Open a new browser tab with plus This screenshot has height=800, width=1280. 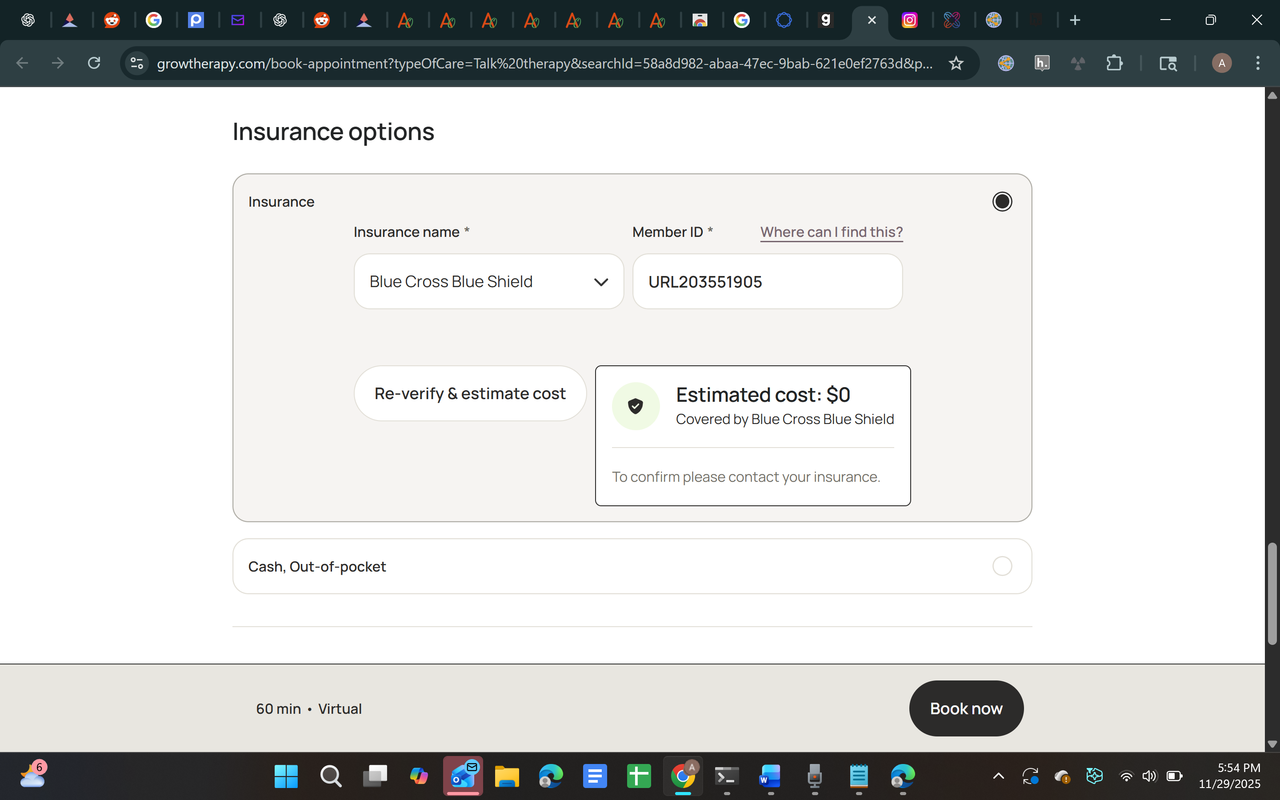click(x=1074, y=20)
